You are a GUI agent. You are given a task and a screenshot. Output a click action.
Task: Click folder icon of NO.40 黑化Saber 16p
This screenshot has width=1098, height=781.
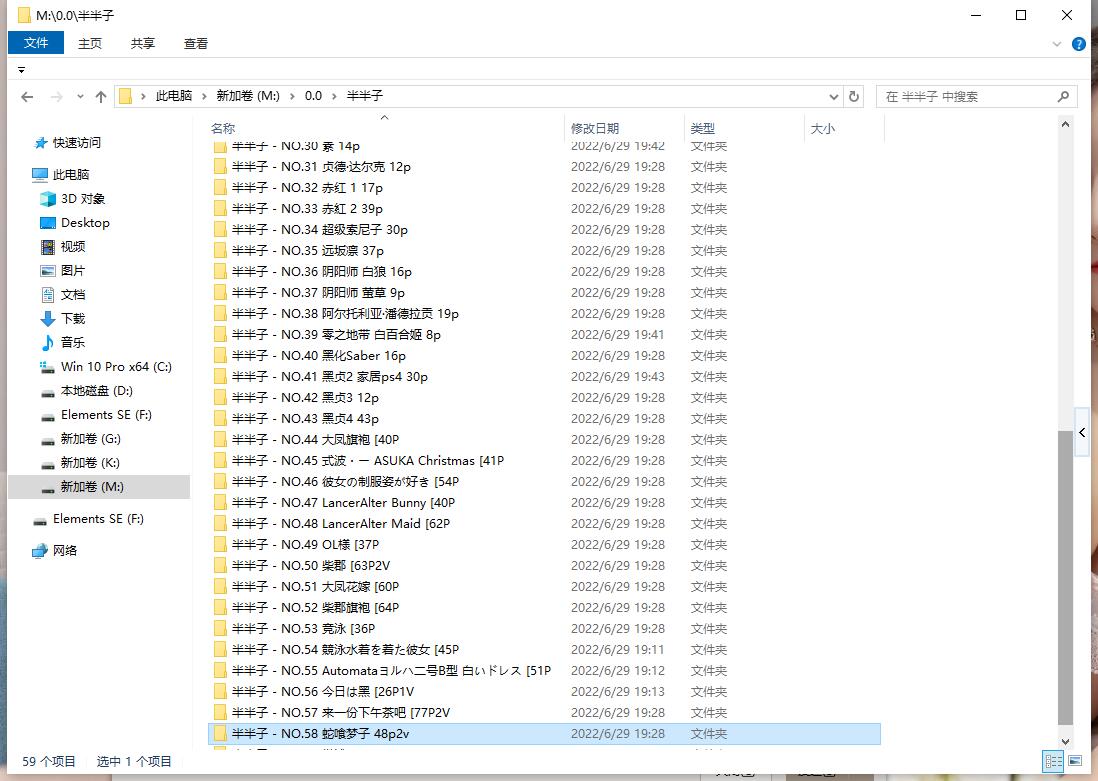pyautogui.click(x=220, y=356)
